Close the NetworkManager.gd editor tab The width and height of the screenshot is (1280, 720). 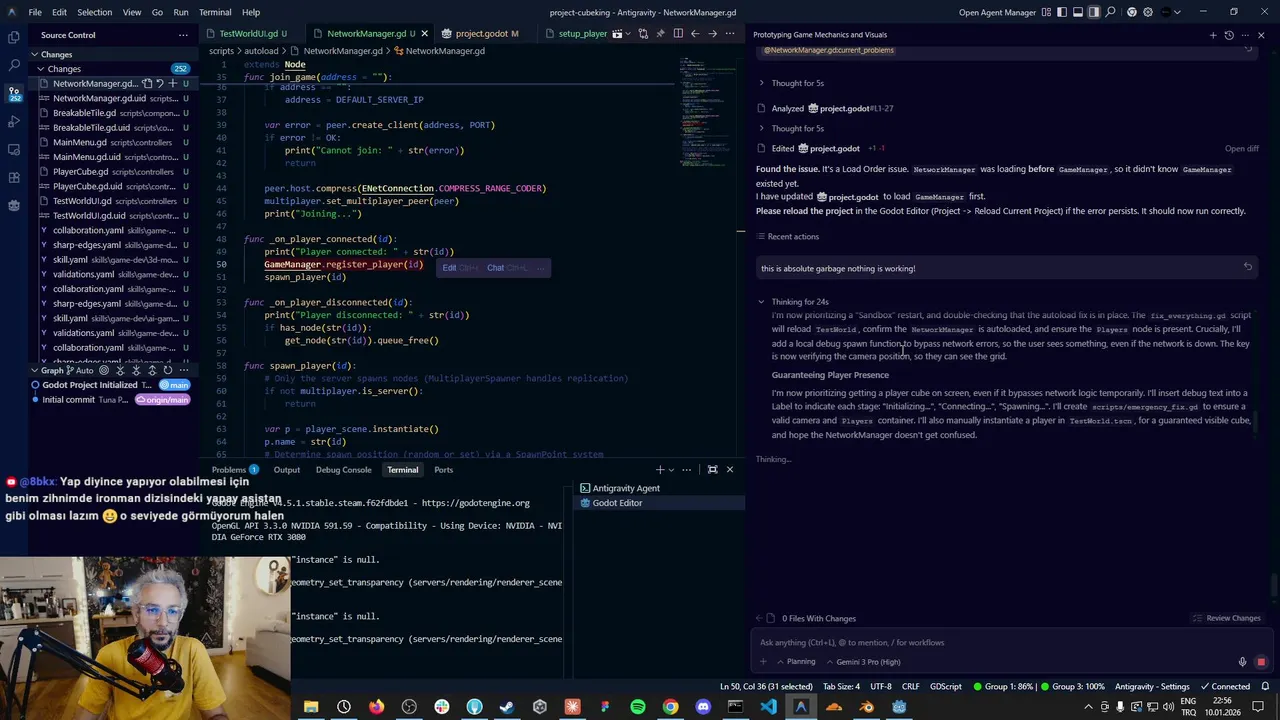point(425,33)
